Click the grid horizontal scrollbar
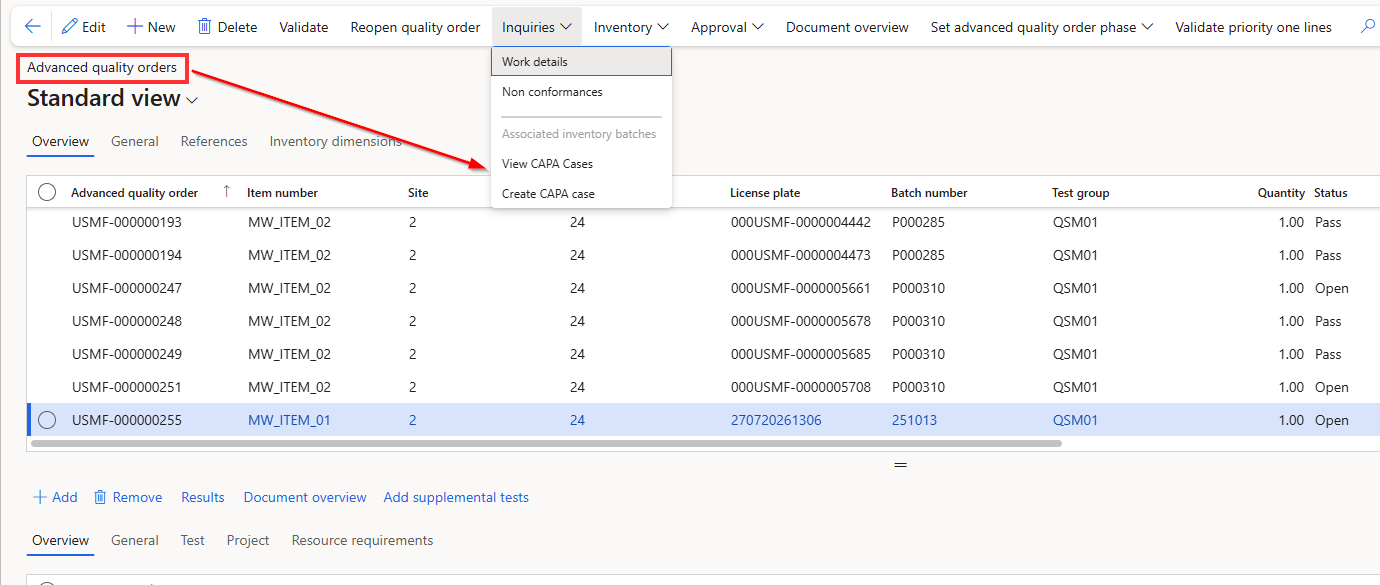1380x585 pixels. 546,442
